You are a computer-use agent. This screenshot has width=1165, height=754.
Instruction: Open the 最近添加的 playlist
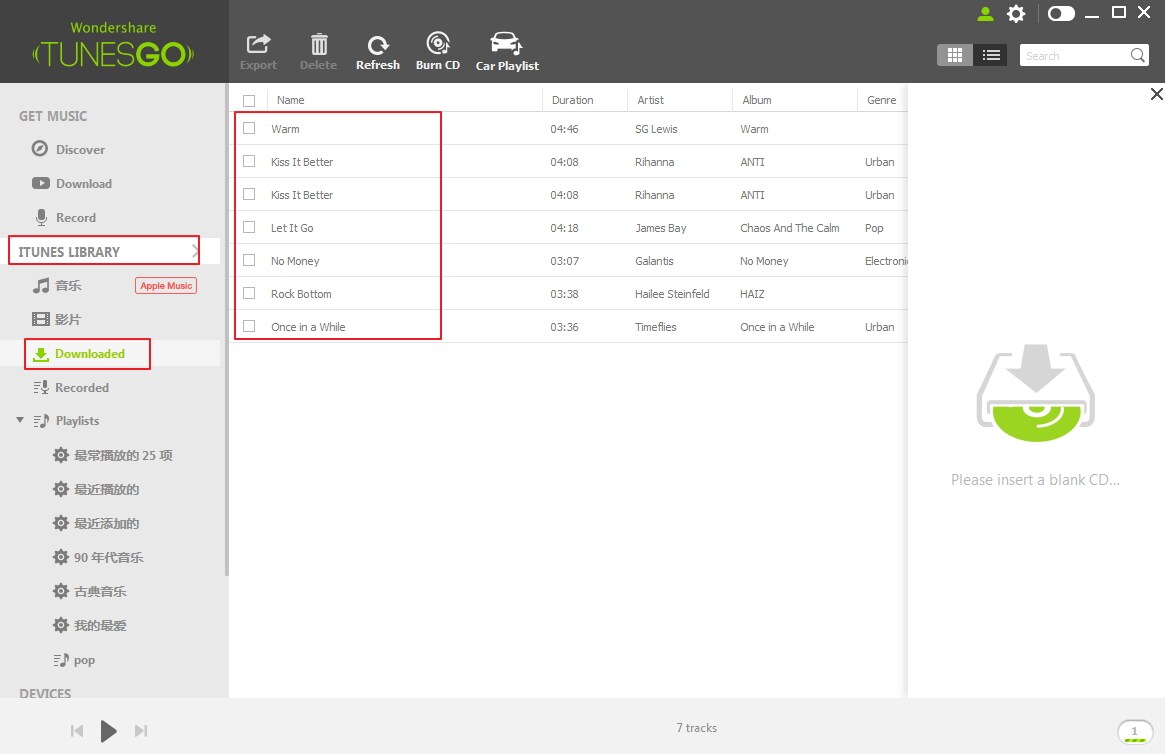coord(96,524)
